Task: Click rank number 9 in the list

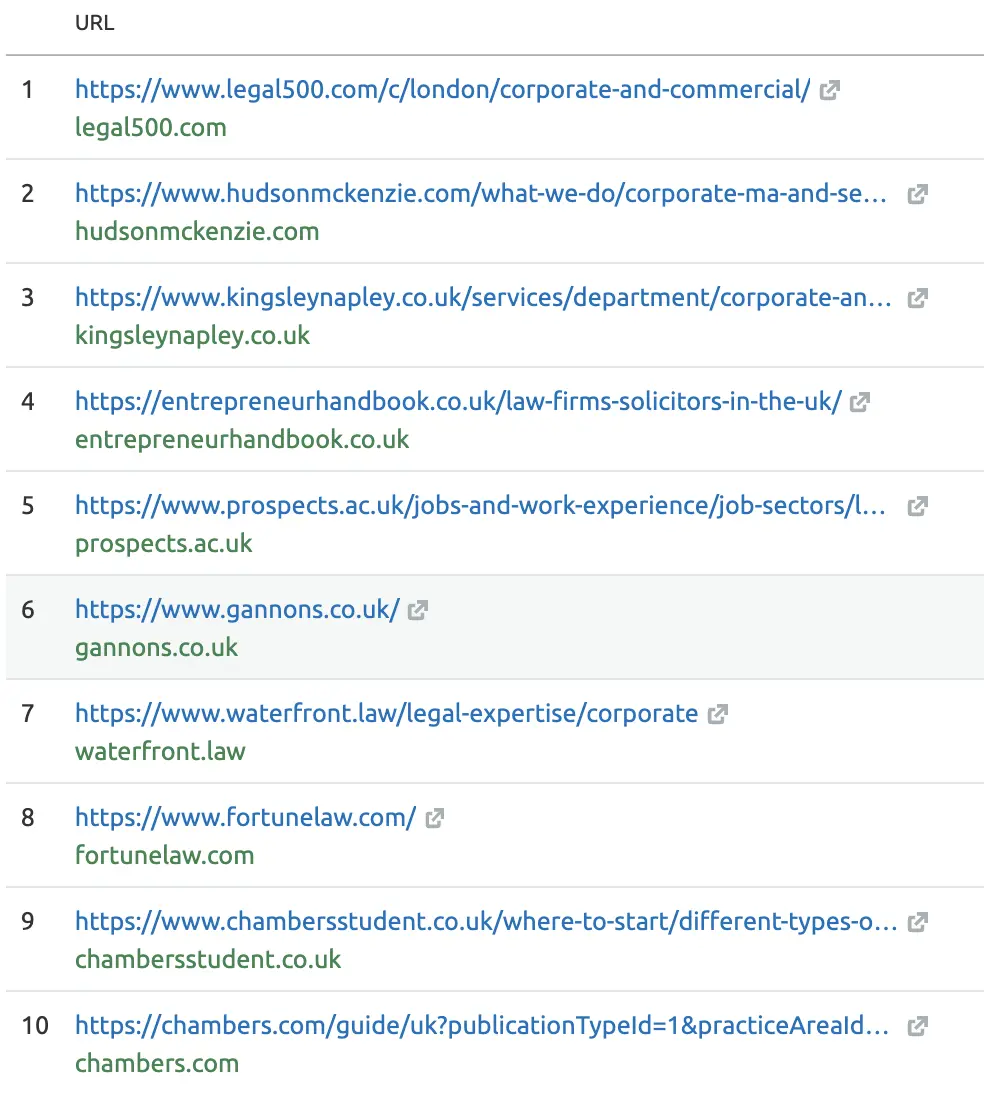Action: pos(28,922)
